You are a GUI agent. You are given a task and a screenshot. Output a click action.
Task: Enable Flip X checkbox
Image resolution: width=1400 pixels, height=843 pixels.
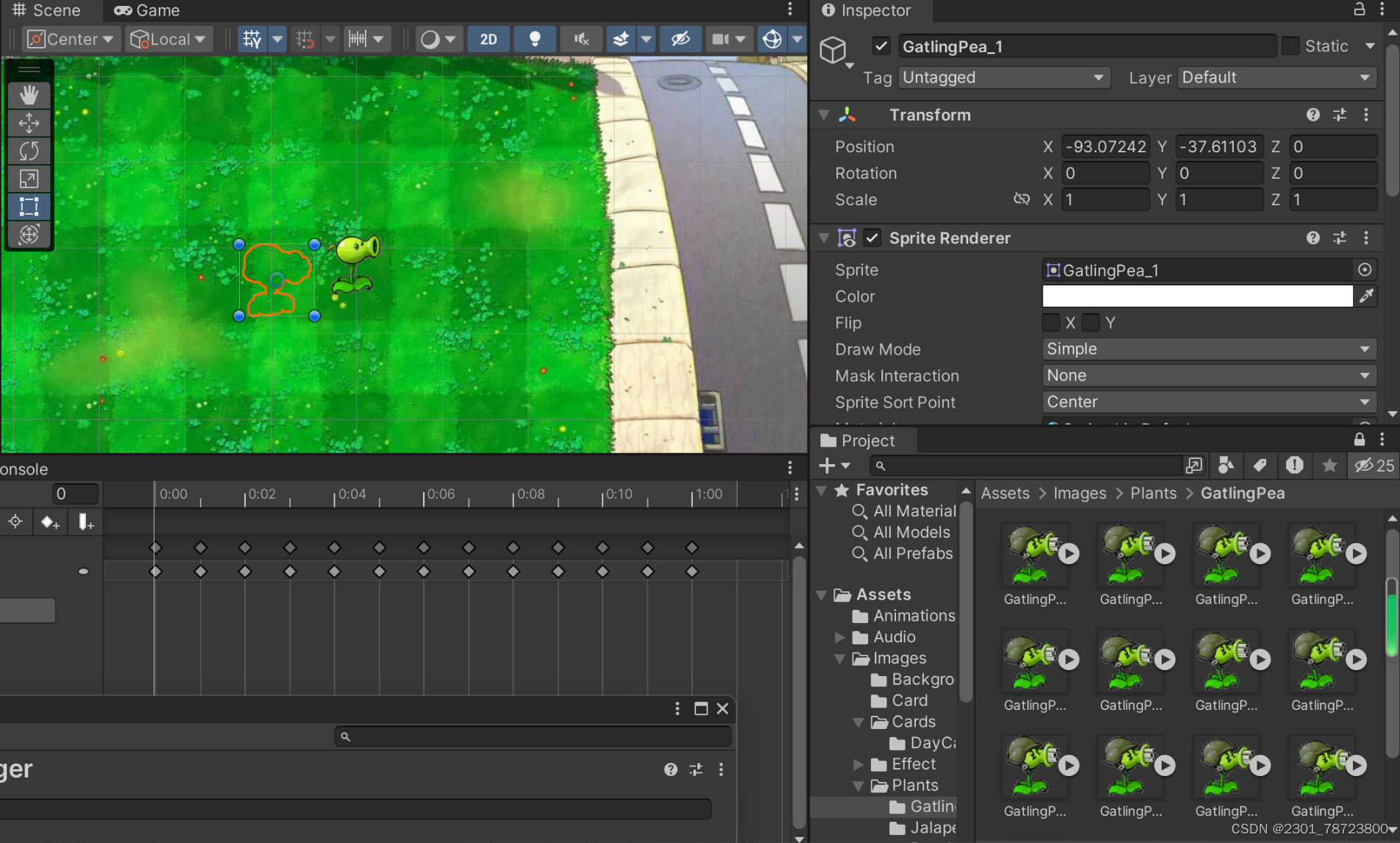pos(1051,323)
